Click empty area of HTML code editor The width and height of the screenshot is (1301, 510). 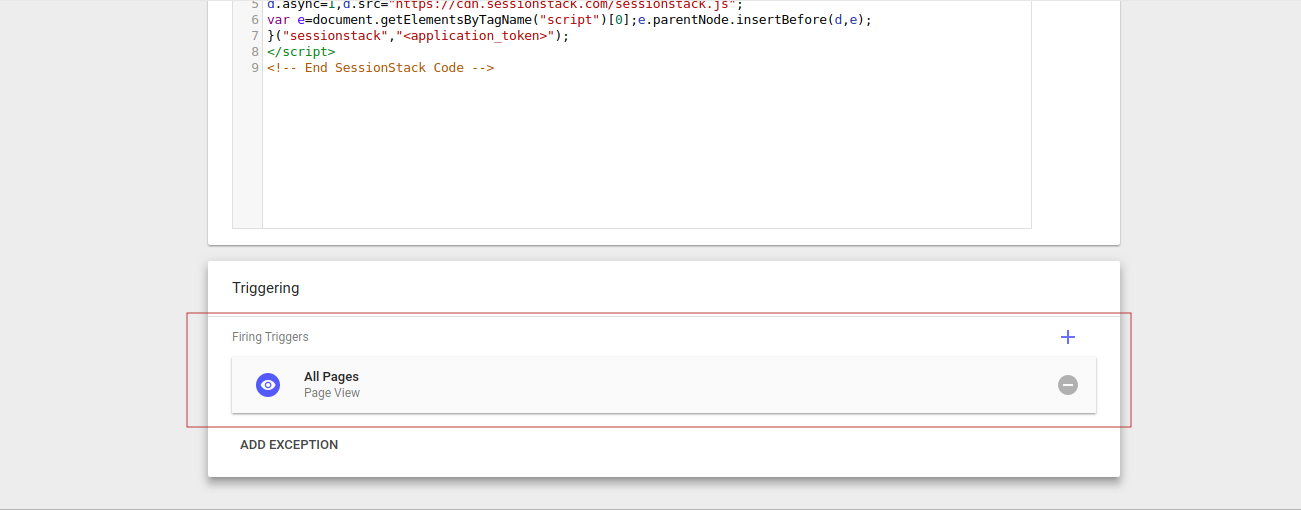646,152
